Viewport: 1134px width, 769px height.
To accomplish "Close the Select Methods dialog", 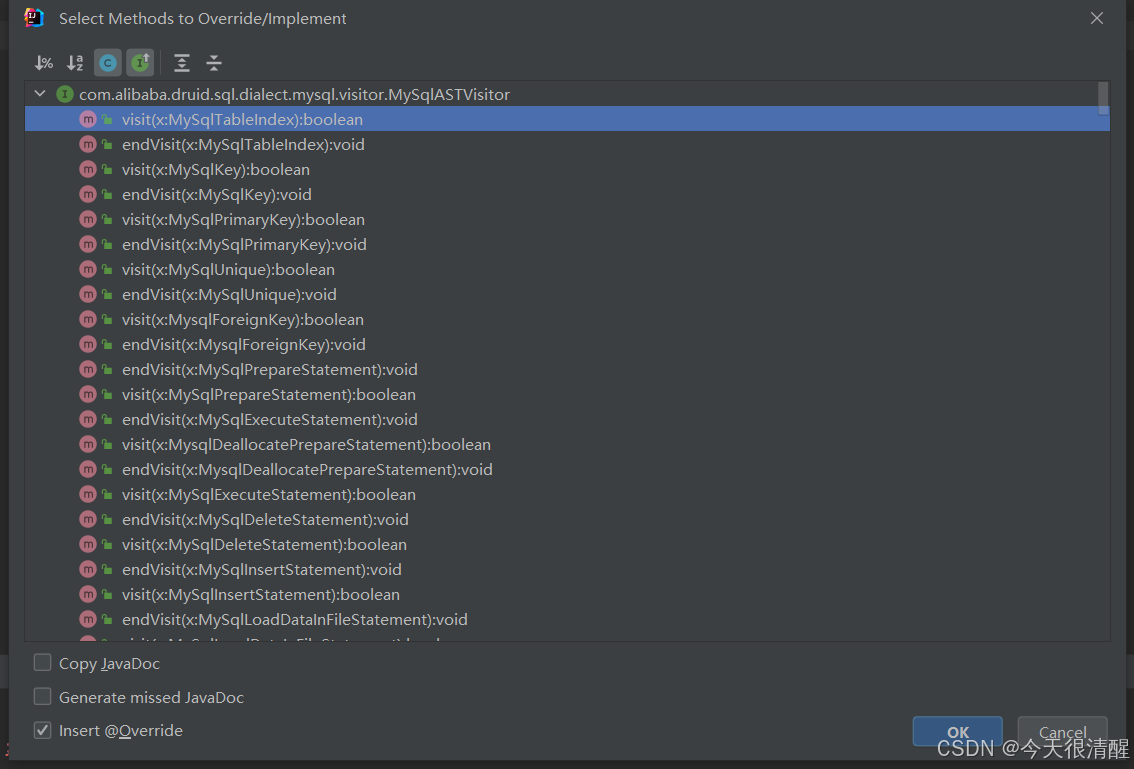I will click(x=1096, y=17).
